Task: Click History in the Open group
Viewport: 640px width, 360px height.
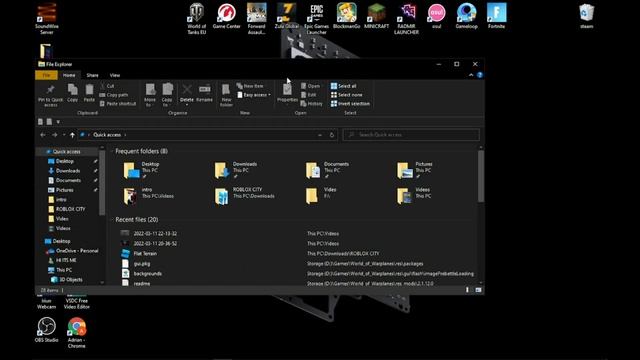Action: pos(312,104)
